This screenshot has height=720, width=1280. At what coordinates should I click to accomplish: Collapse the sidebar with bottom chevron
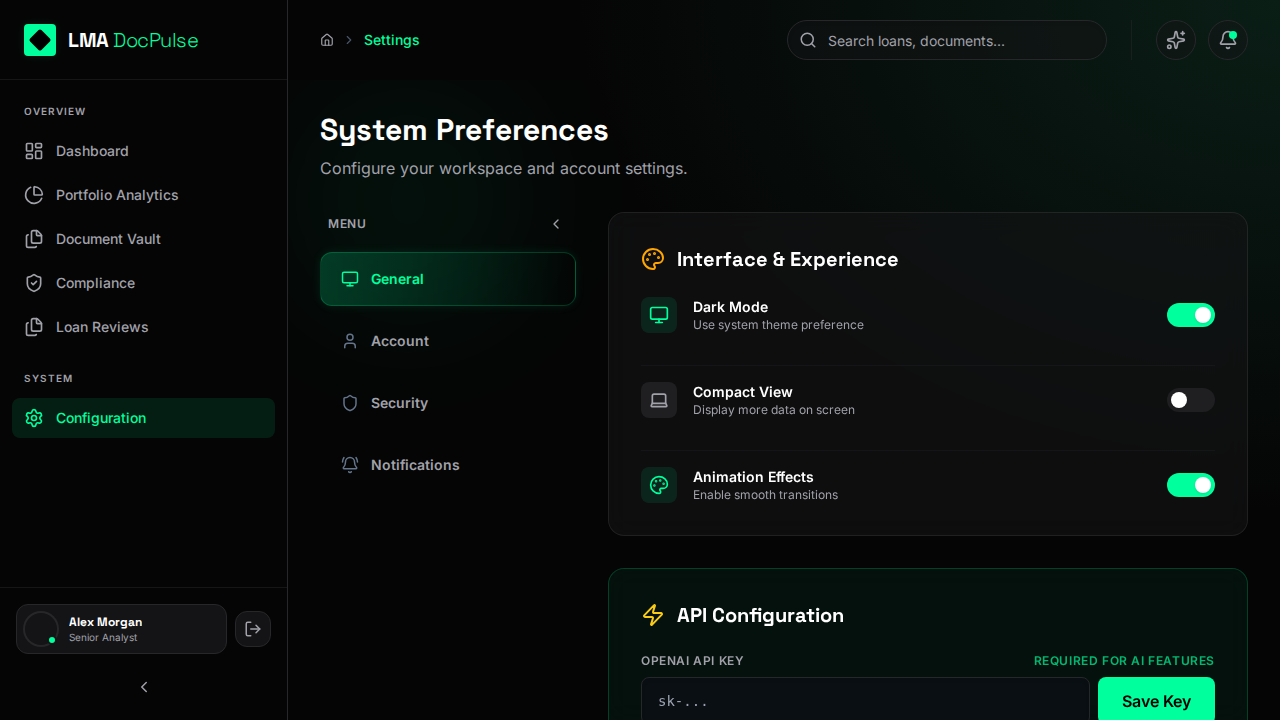[x=144, y=687]
